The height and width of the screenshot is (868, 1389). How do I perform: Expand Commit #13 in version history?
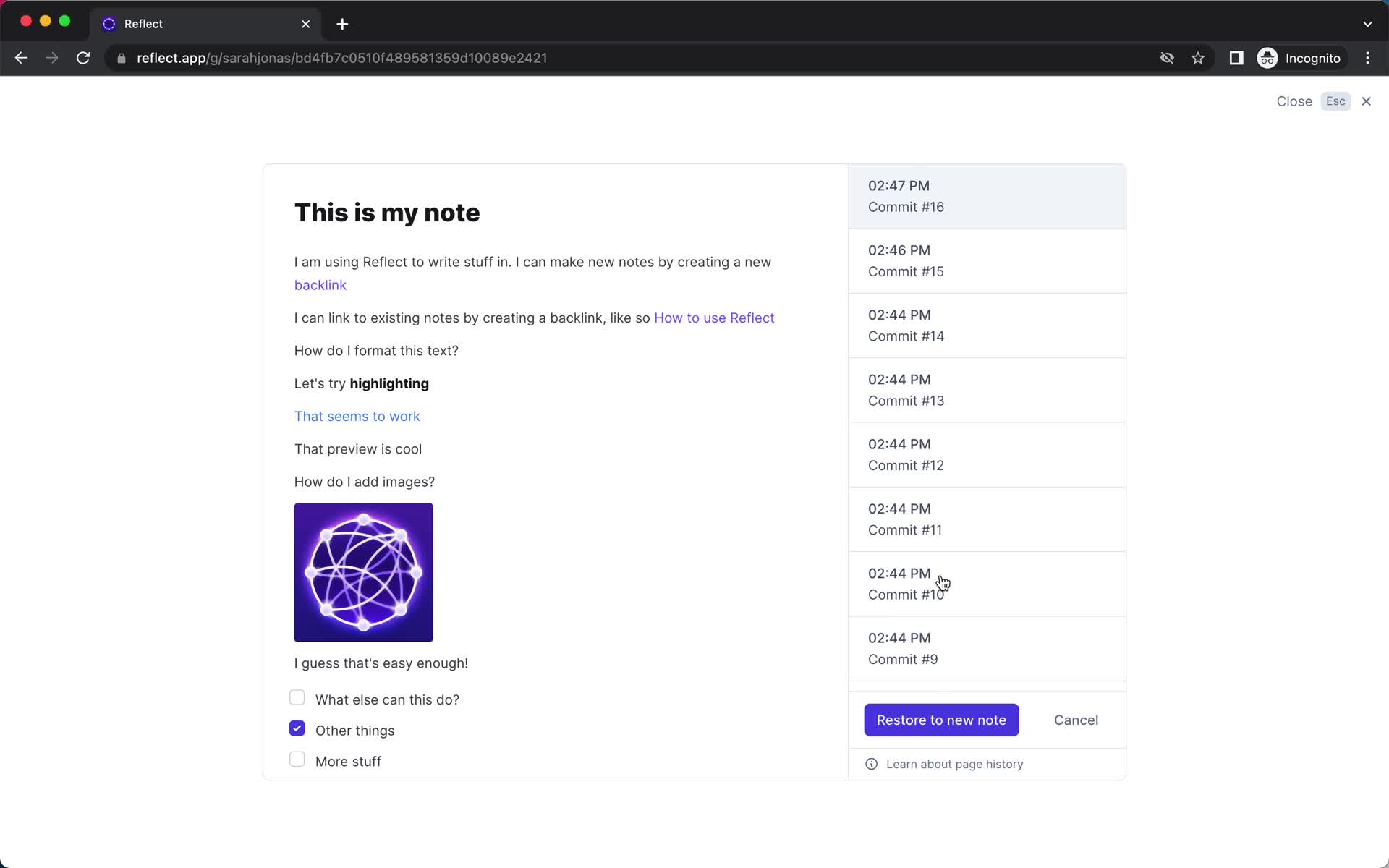pos(987,390)
